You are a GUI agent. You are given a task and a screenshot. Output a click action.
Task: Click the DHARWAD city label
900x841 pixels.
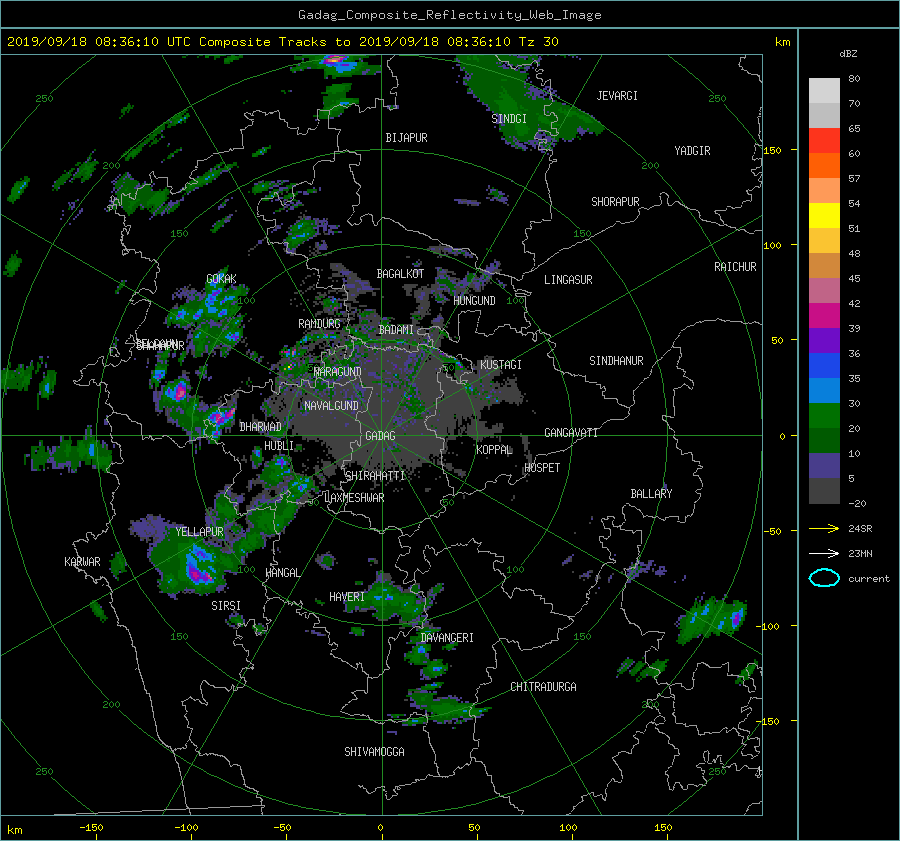click(261, 427)
